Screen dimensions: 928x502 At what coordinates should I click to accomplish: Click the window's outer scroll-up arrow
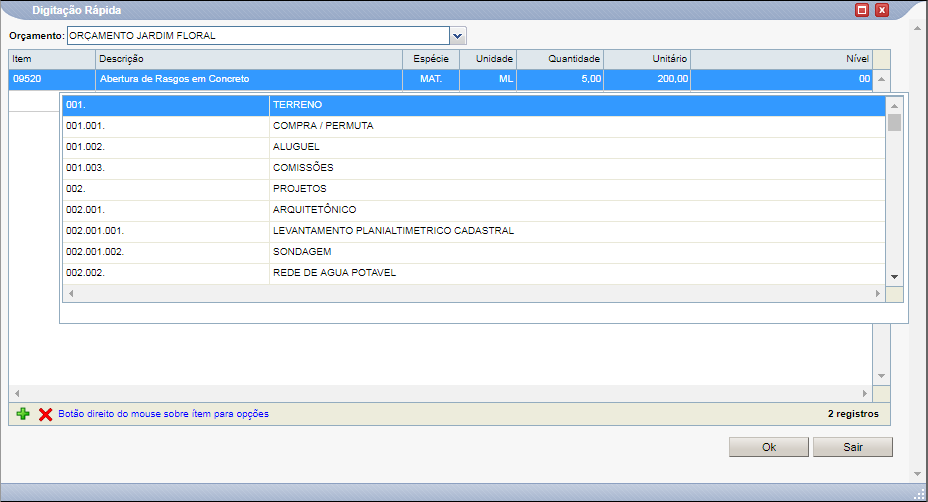918,28
